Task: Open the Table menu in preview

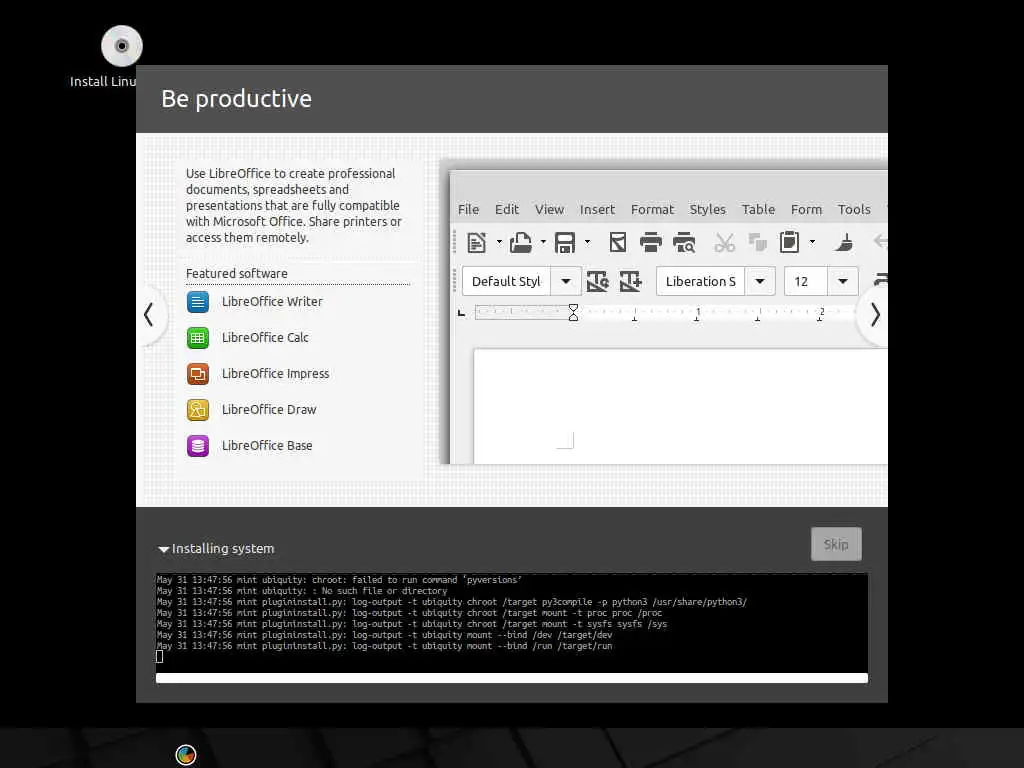Action: point(758,210)
